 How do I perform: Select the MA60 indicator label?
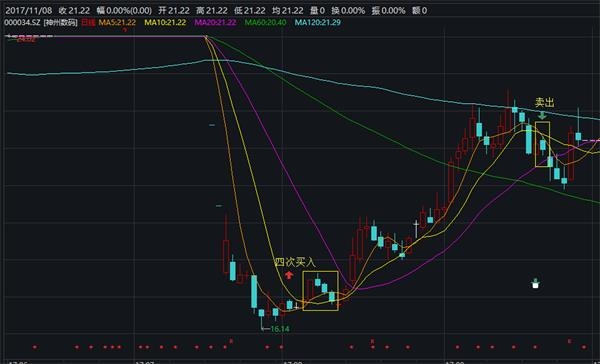click(x=265, y=23)
